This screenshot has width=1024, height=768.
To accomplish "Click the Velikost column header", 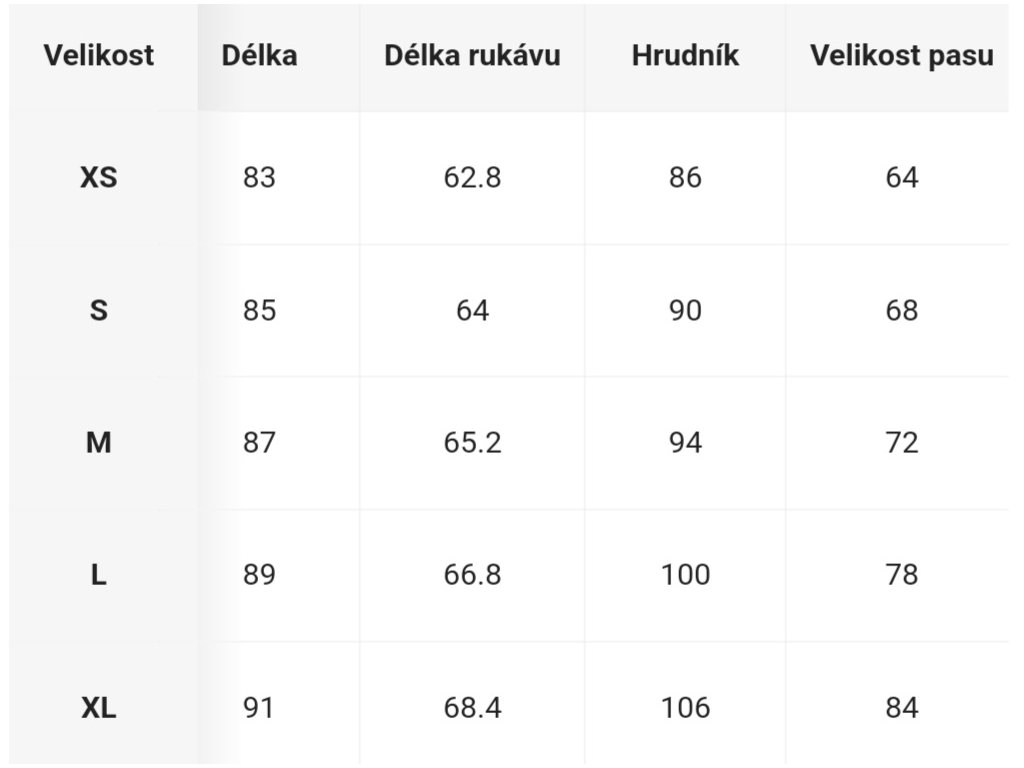I will click(99, 56).
